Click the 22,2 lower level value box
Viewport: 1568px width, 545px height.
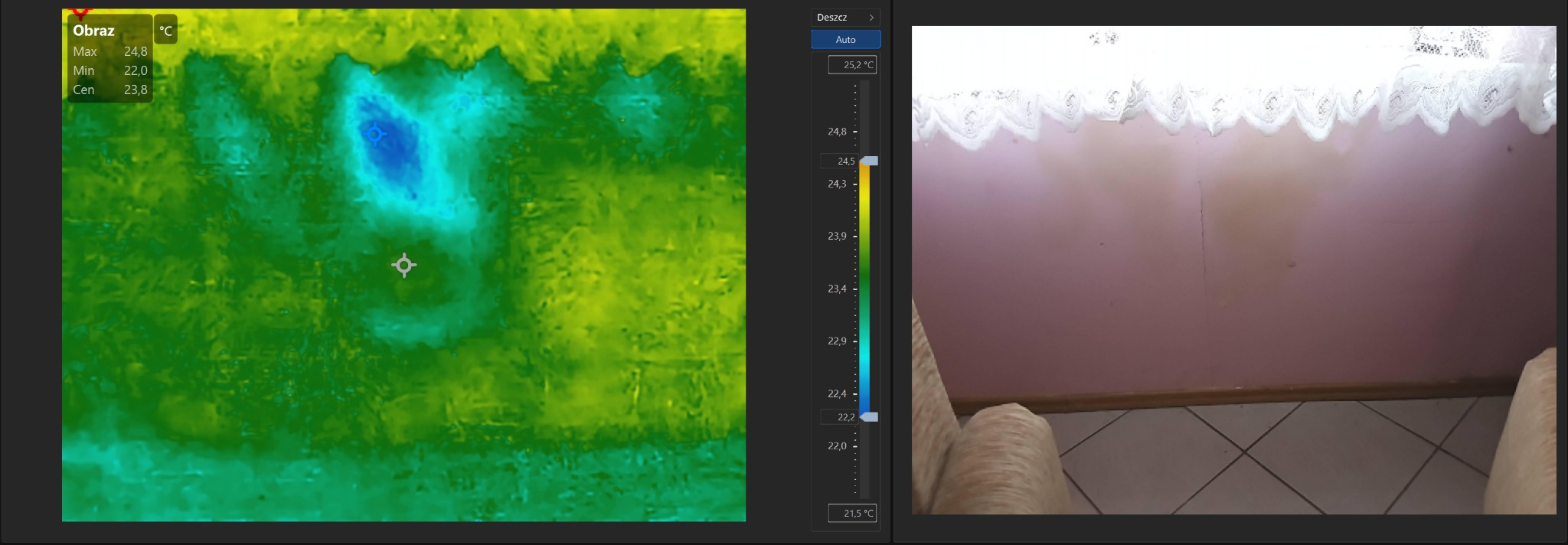[839, 417]
